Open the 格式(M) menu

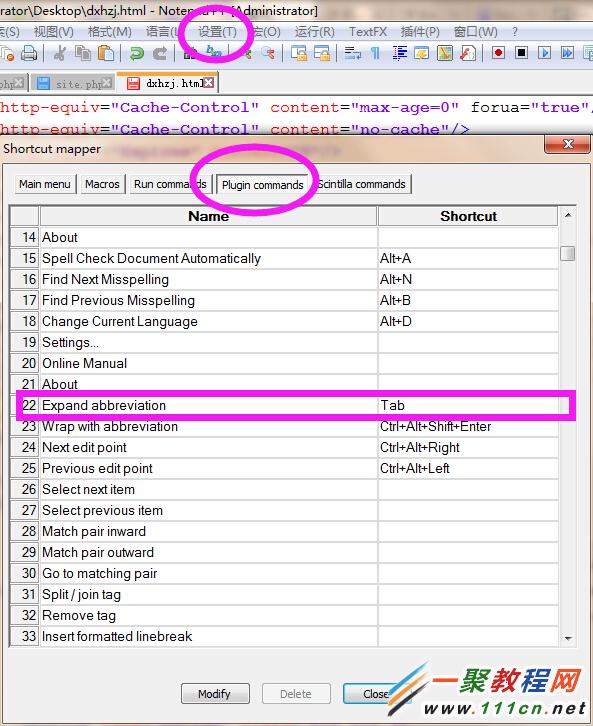(x=110, y=32)
